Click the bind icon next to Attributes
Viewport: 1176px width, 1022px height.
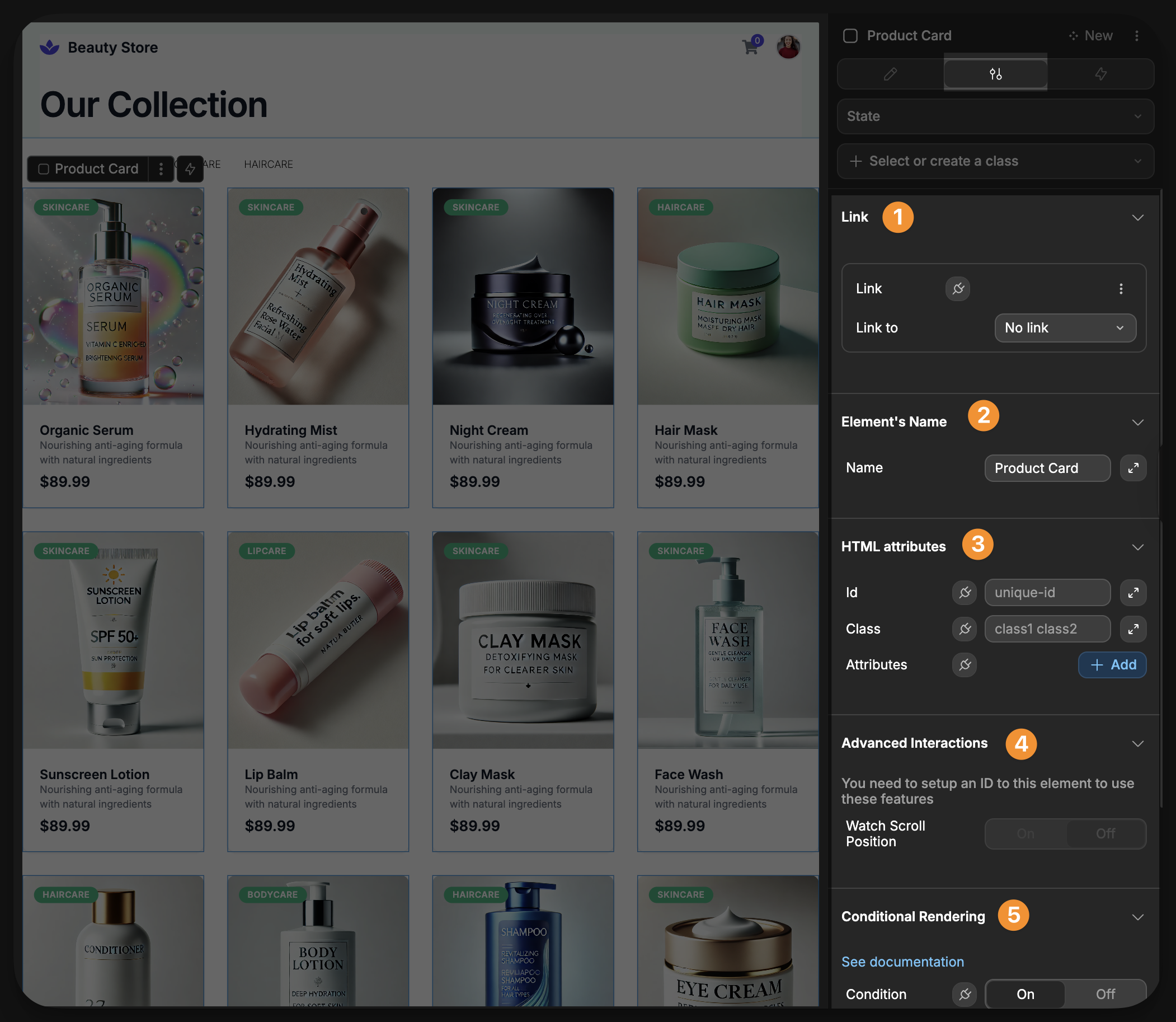(x=965, y=664)
